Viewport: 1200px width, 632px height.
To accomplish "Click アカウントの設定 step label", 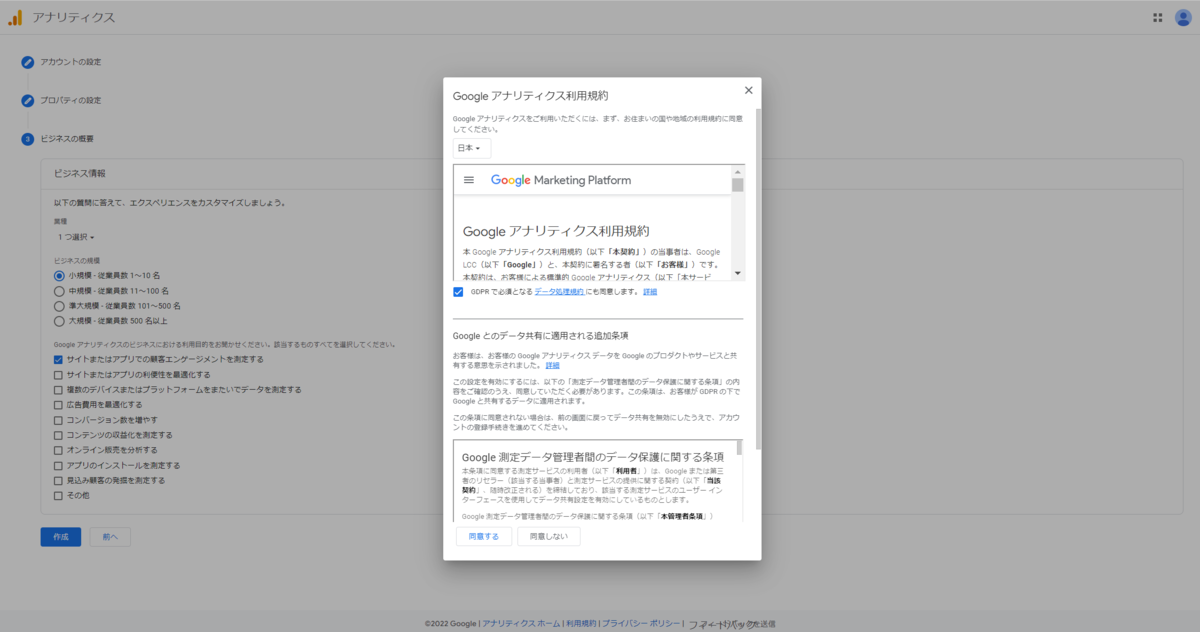I will (x=70, y=62).
